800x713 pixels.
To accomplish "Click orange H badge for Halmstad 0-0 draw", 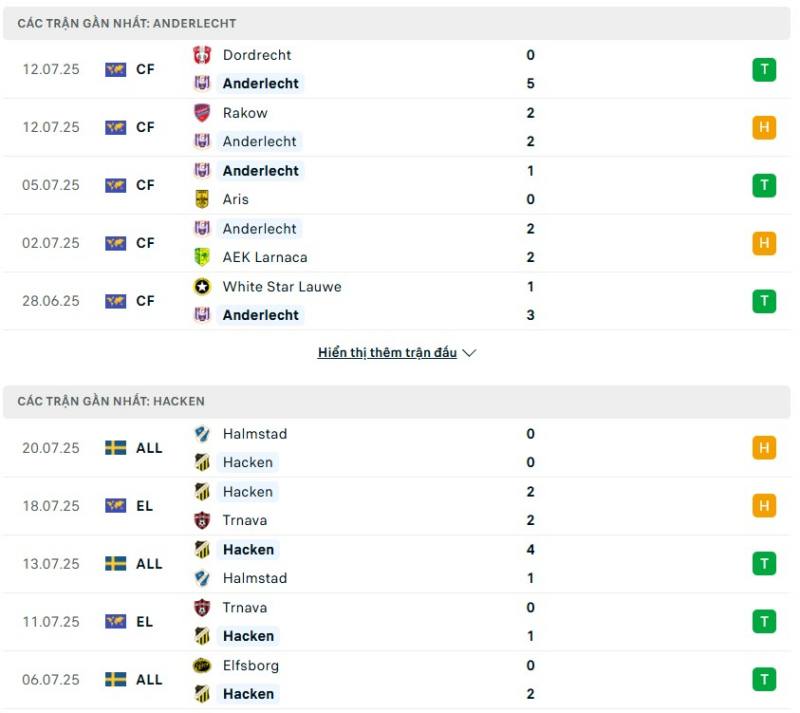I will click(x=764, y=448).
